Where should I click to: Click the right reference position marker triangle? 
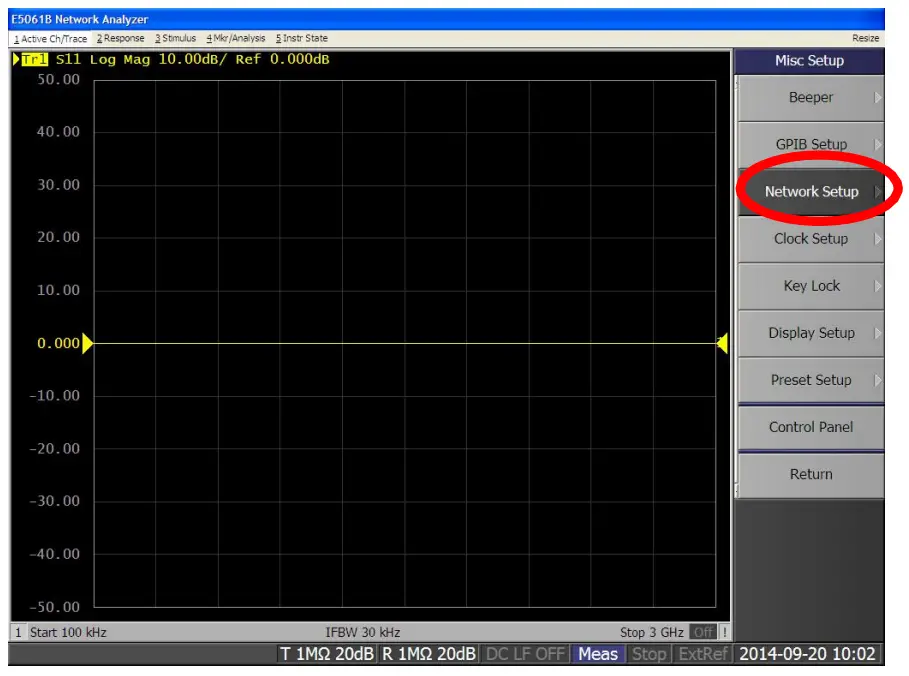pos(722,343)
